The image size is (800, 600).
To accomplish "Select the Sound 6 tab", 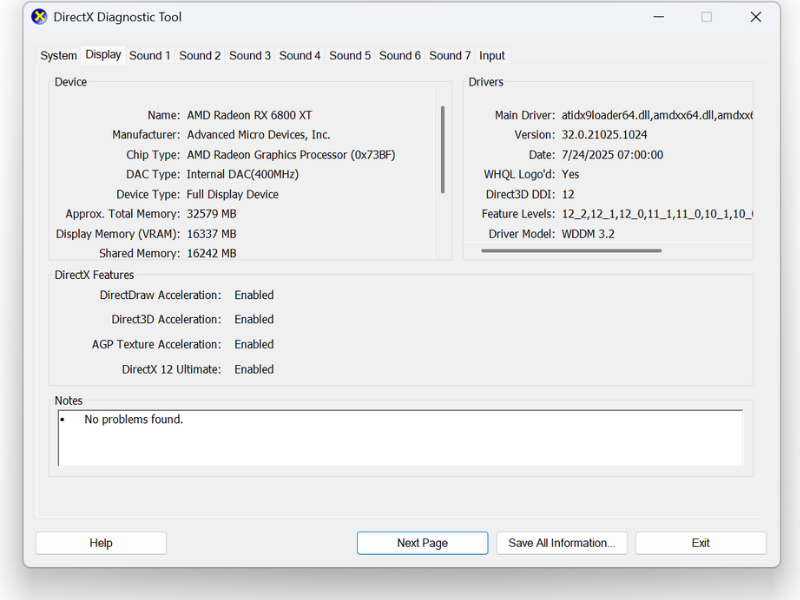I will 400,56.
